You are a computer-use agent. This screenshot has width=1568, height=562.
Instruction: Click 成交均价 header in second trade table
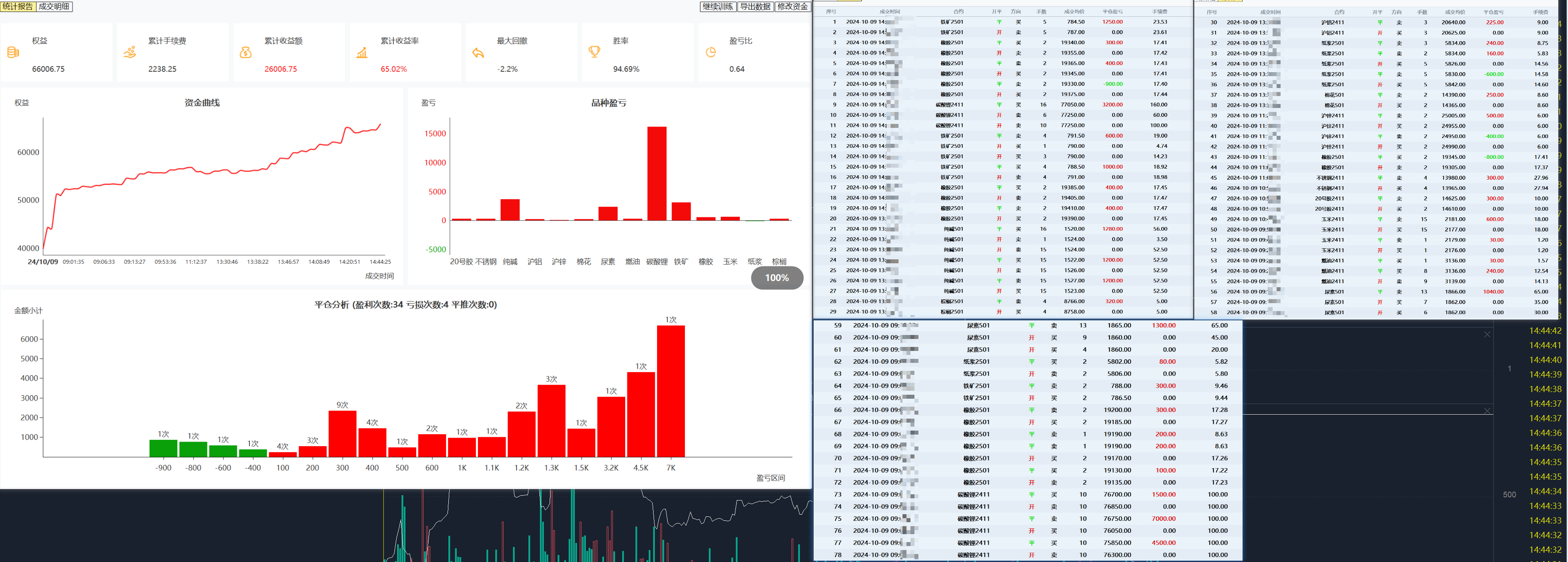tap(1455, 12)
